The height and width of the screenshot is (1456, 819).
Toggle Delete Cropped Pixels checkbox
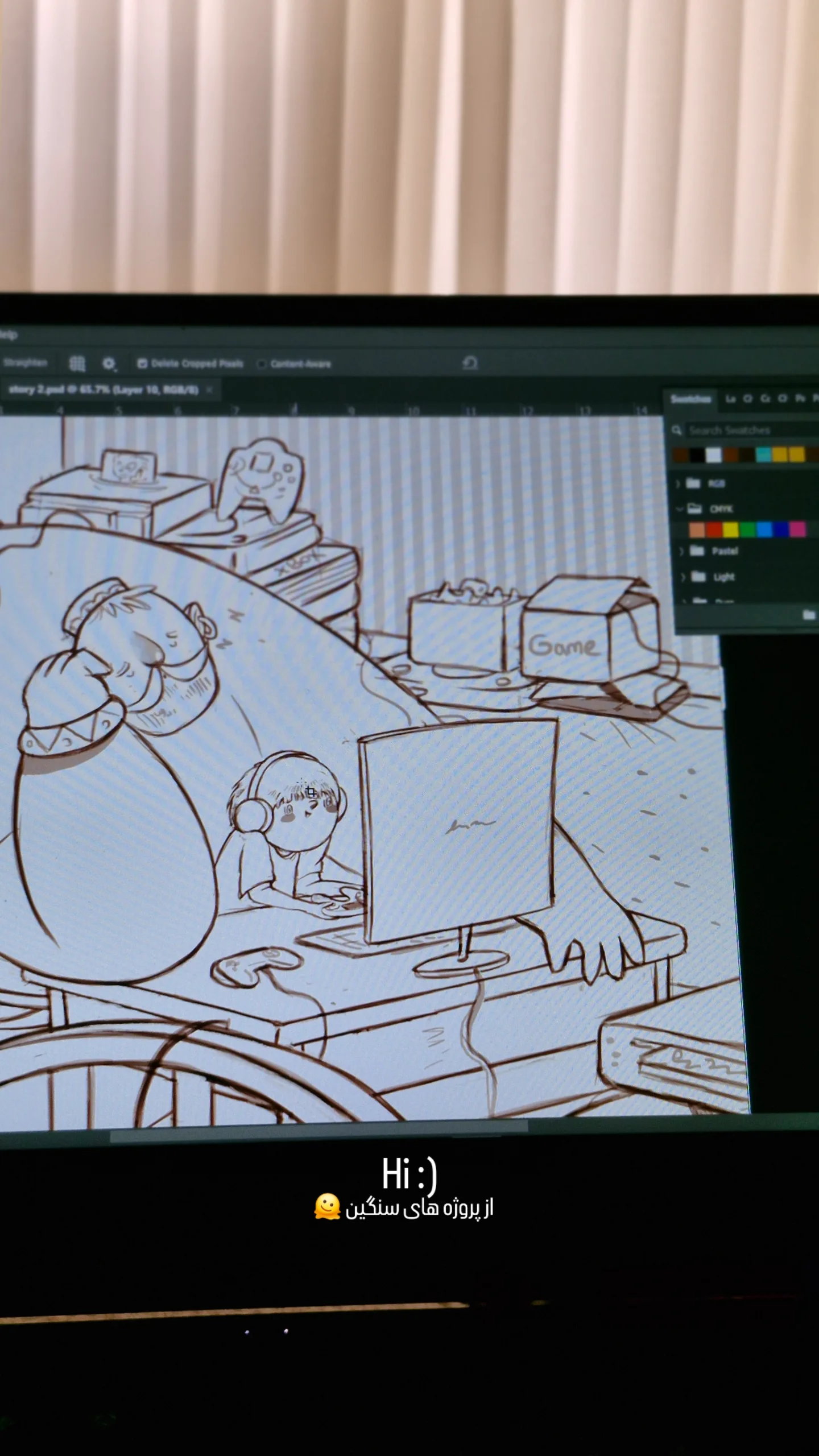pyautogui.click(x=142, y=363)
